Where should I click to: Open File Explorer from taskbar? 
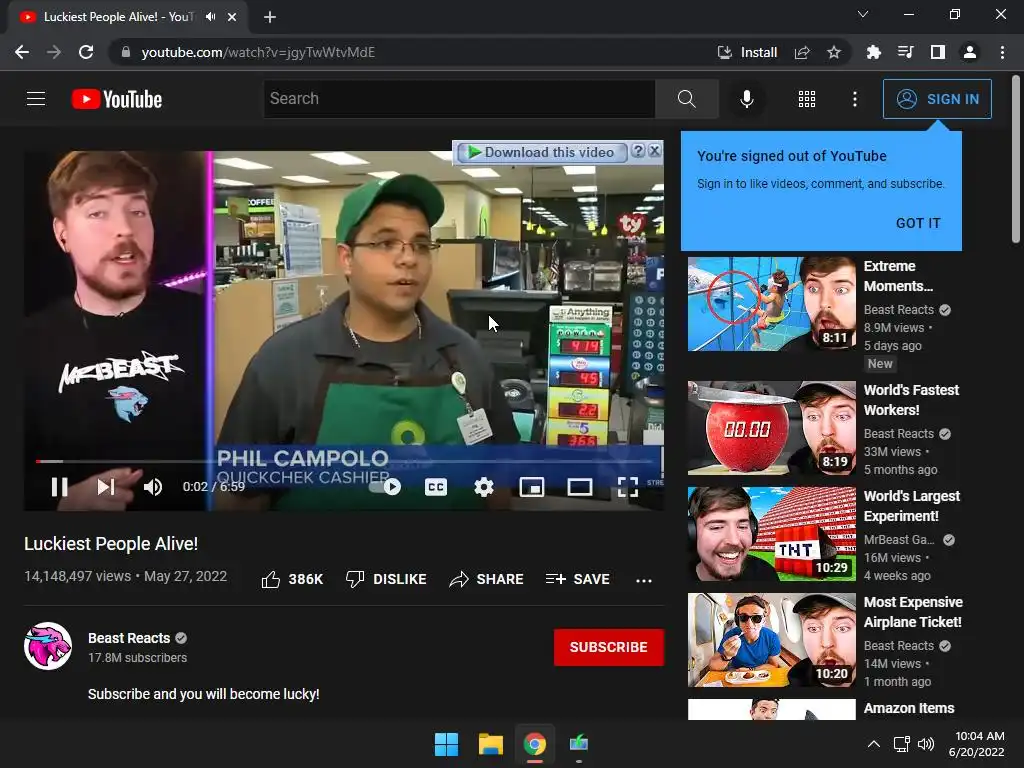490,744
